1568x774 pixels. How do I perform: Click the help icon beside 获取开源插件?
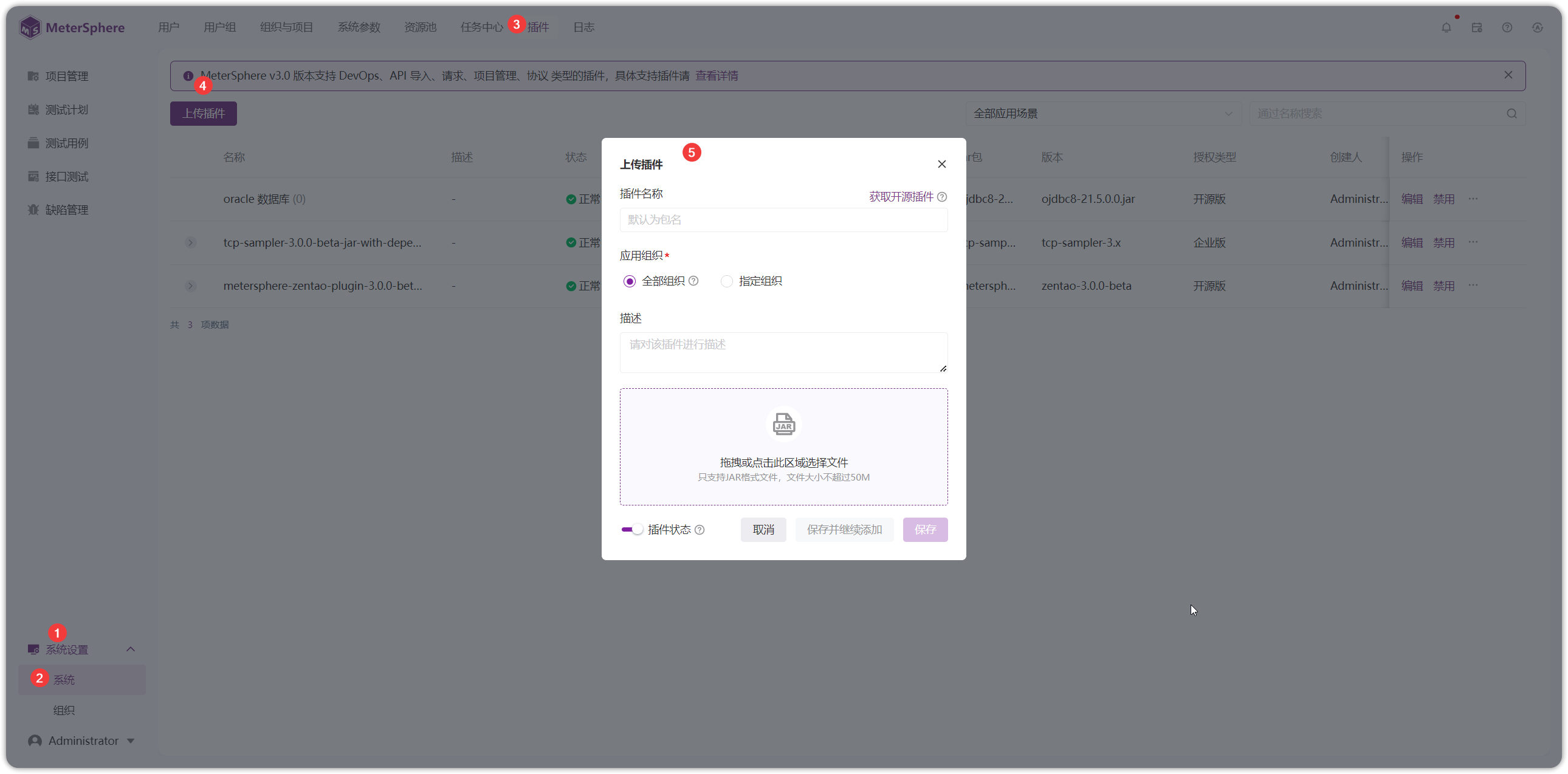click(941, 197)
